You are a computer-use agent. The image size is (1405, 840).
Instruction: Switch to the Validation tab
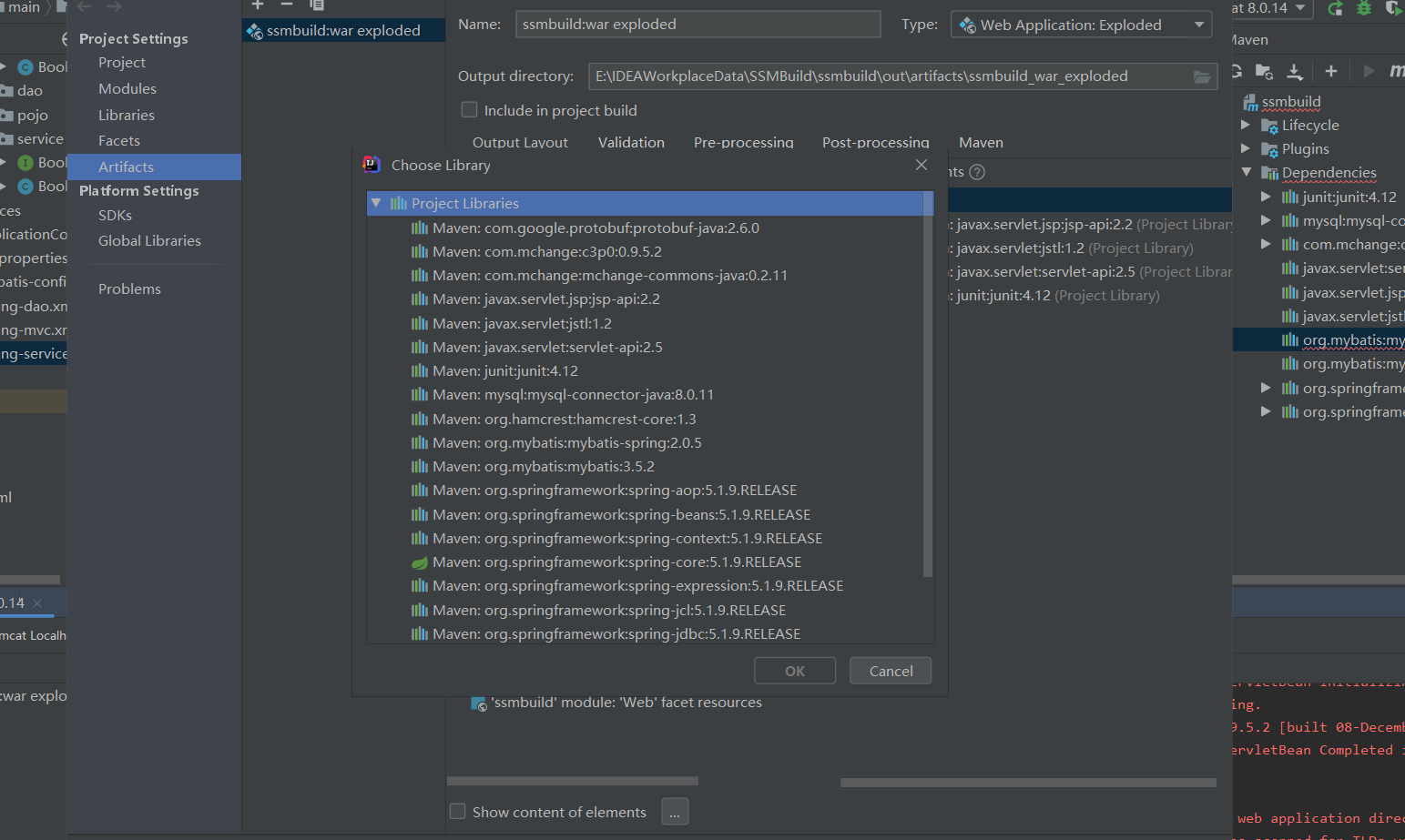click(x=631, y=143)
